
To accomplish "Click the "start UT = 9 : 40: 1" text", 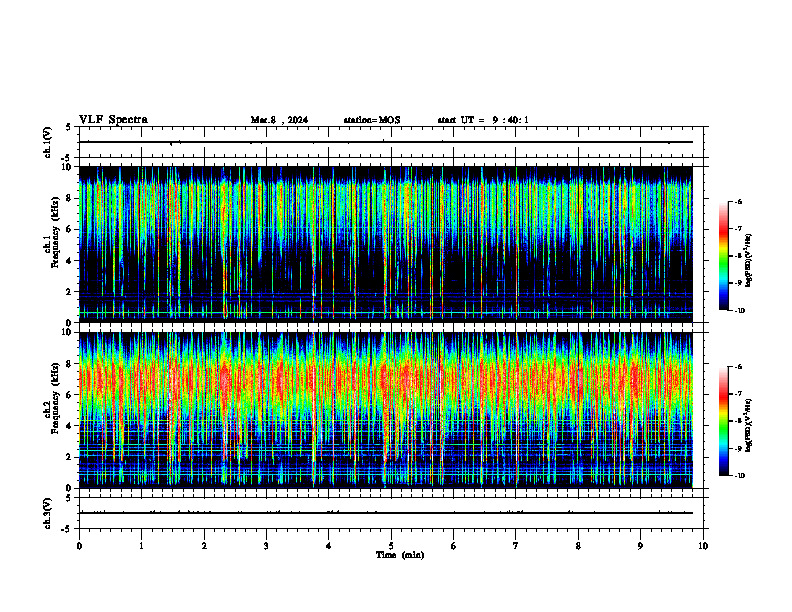I will pos(483,120).
